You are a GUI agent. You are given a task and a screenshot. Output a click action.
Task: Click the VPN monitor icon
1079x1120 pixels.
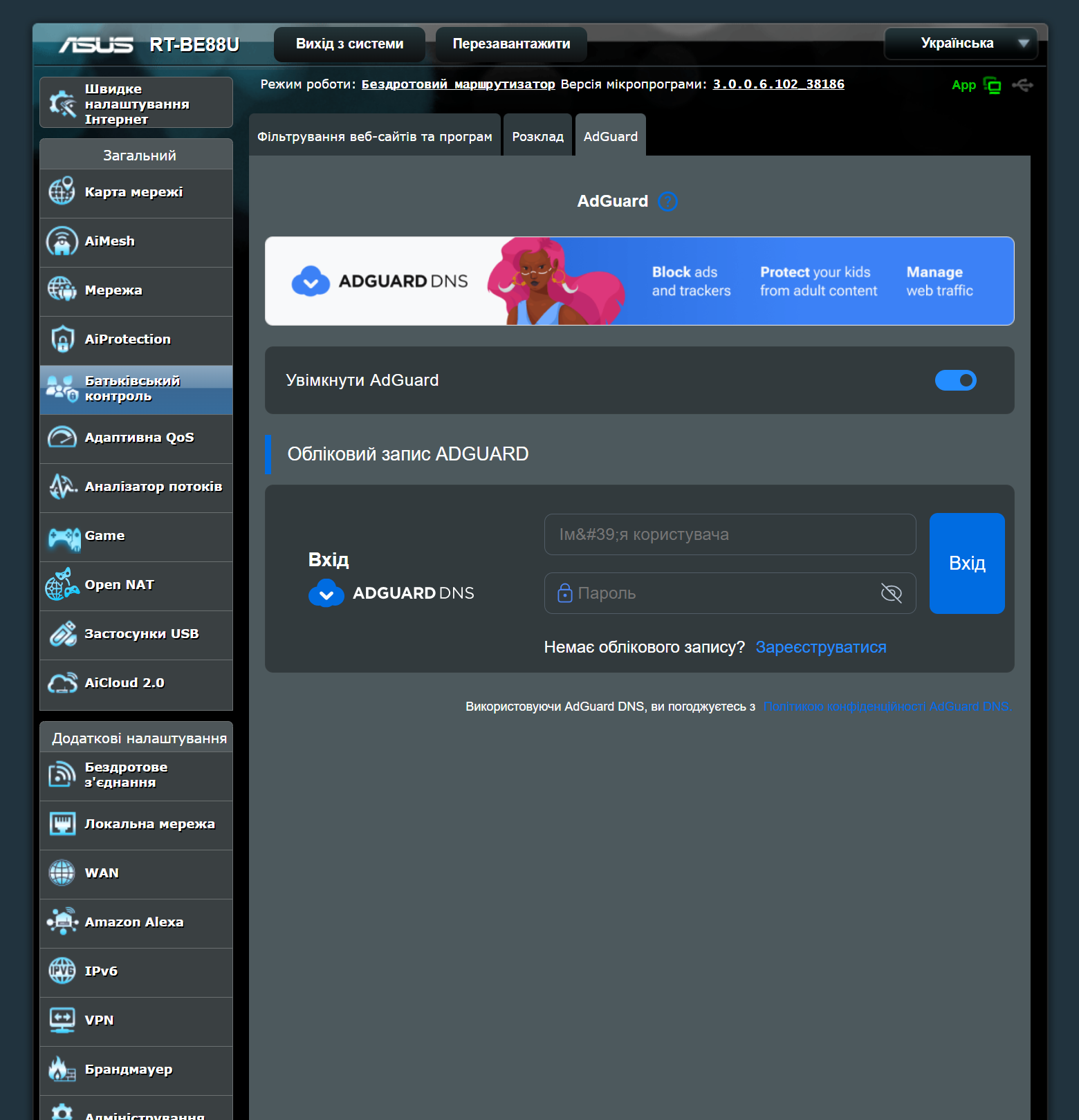62,1020
